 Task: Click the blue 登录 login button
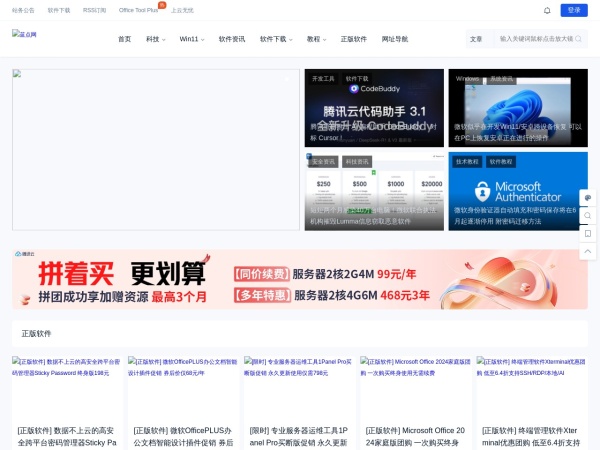coord(574,10)
